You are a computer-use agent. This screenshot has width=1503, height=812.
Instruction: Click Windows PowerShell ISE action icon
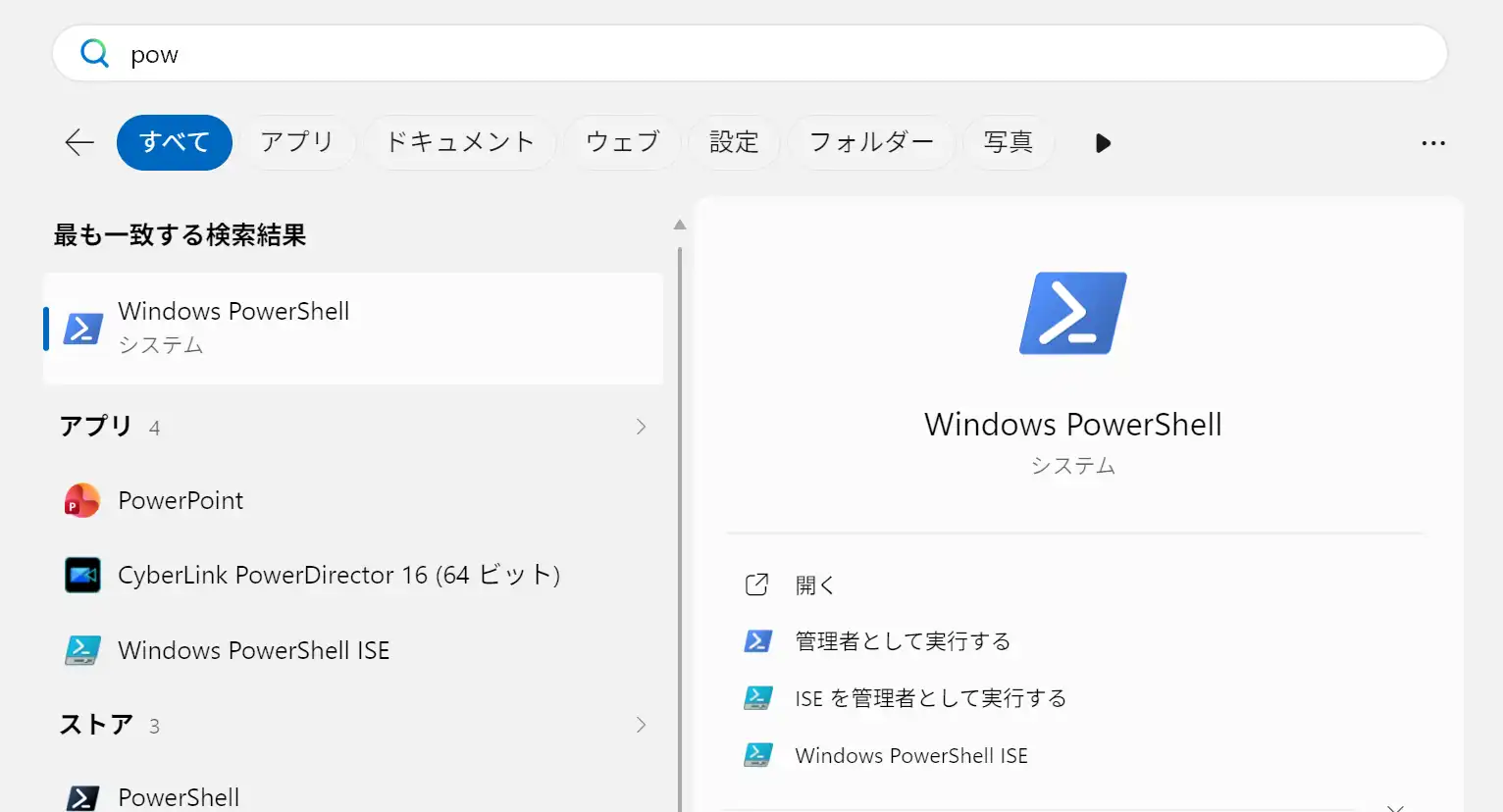757,755
